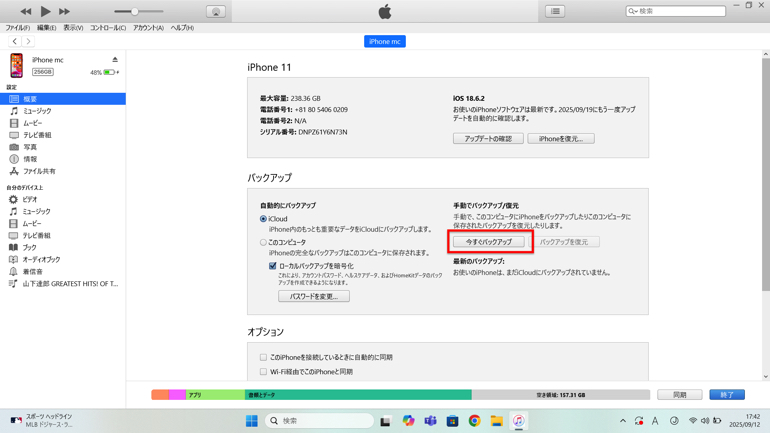Click the fast-forward next-track icon
This screenshot has height=433, width=770.
pyautogui.click(x=65, y=11)
